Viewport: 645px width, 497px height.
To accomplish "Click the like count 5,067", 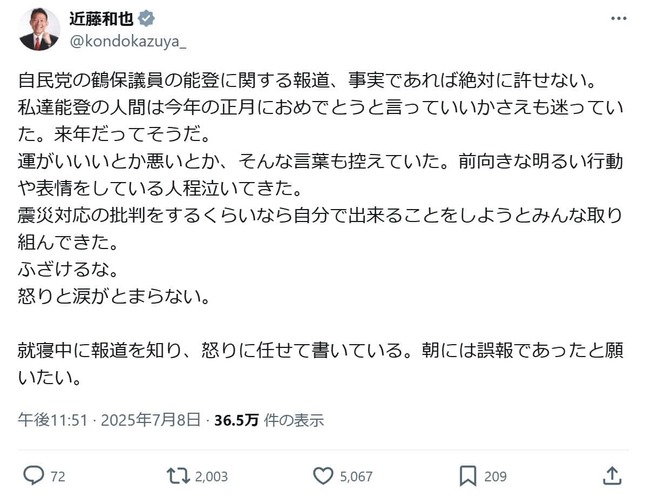I will point(358,475).
